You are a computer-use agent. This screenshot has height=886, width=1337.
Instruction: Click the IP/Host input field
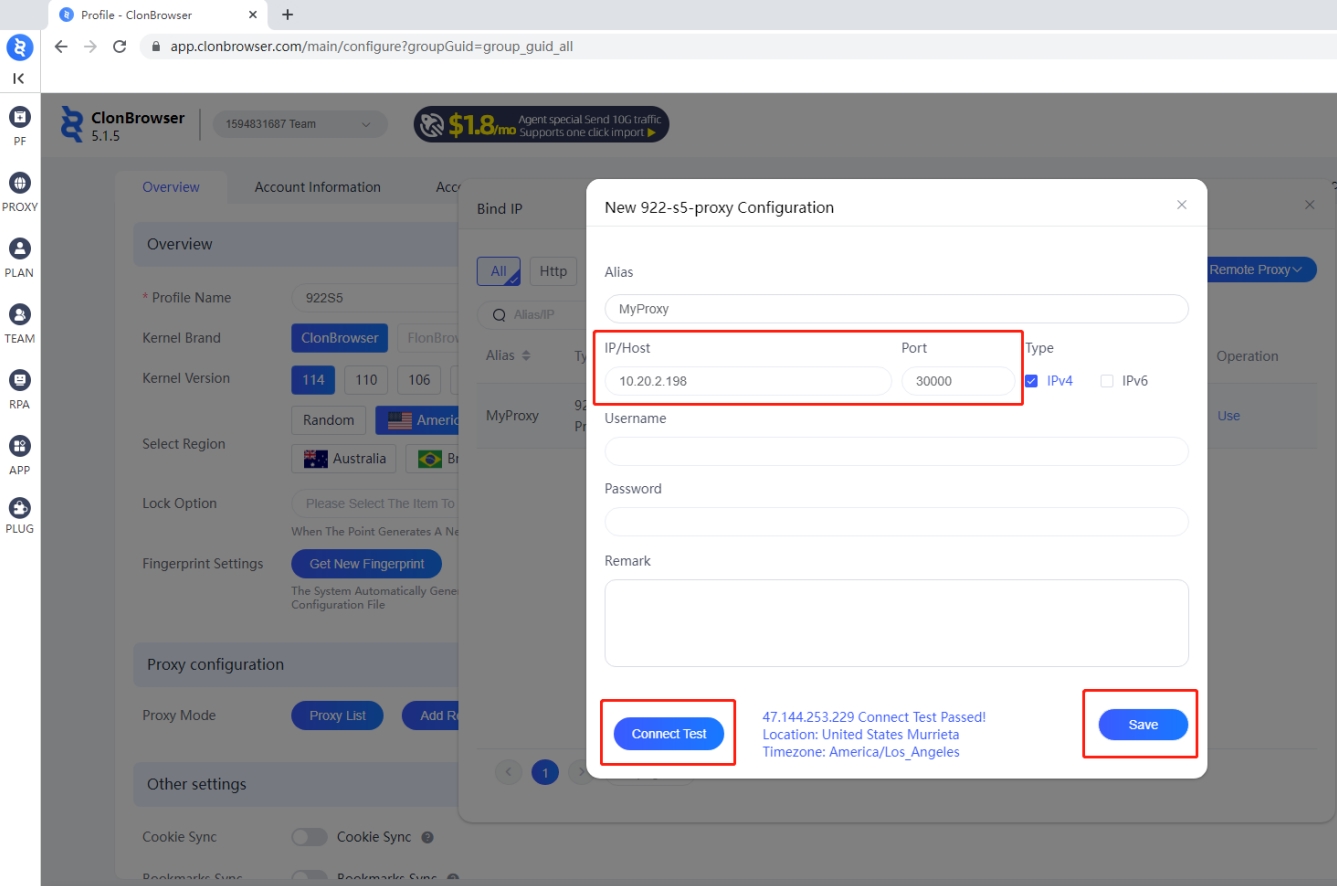point(747,381)
